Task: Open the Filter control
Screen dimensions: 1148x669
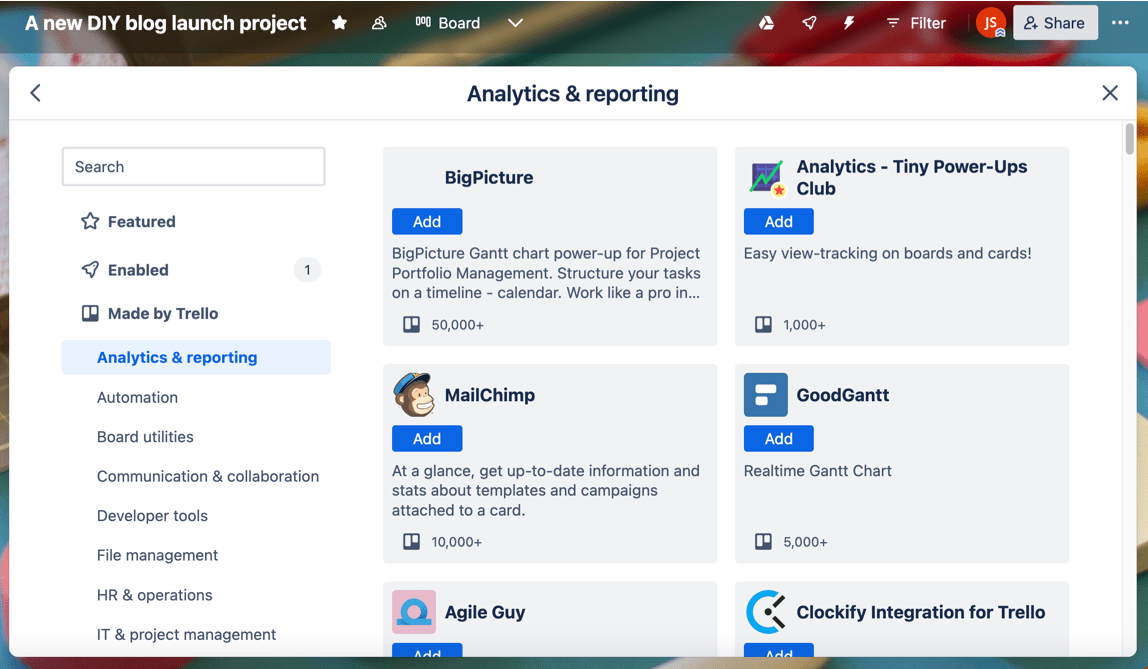Action: point(916,23)
